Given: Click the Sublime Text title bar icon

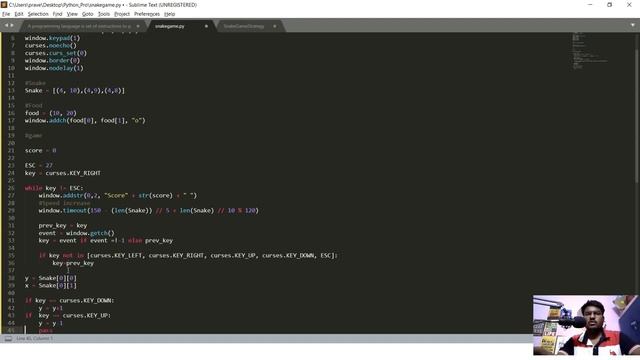Looking at the screenshot, I should click(4, 4).
